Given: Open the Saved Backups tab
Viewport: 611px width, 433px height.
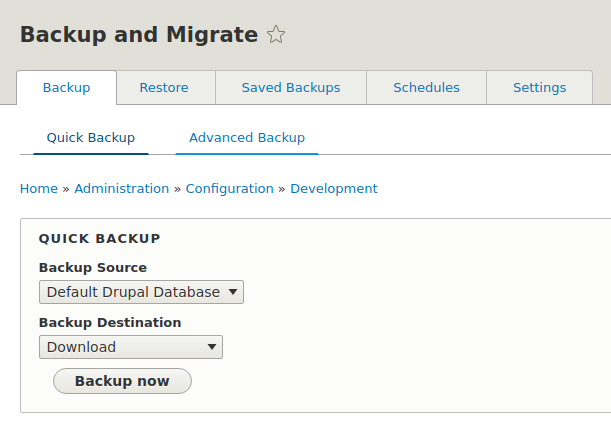Looking at the screenshot, I should click(291, 88).
